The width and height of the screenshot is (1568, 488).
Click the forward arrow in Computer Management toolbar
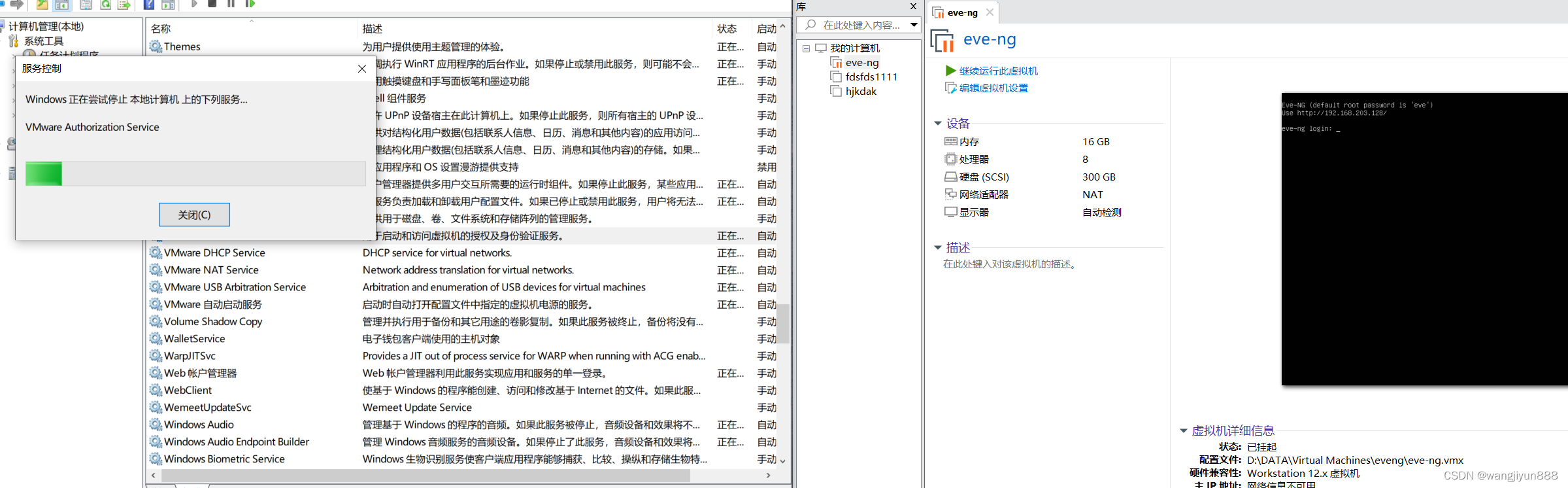point(17,4)
